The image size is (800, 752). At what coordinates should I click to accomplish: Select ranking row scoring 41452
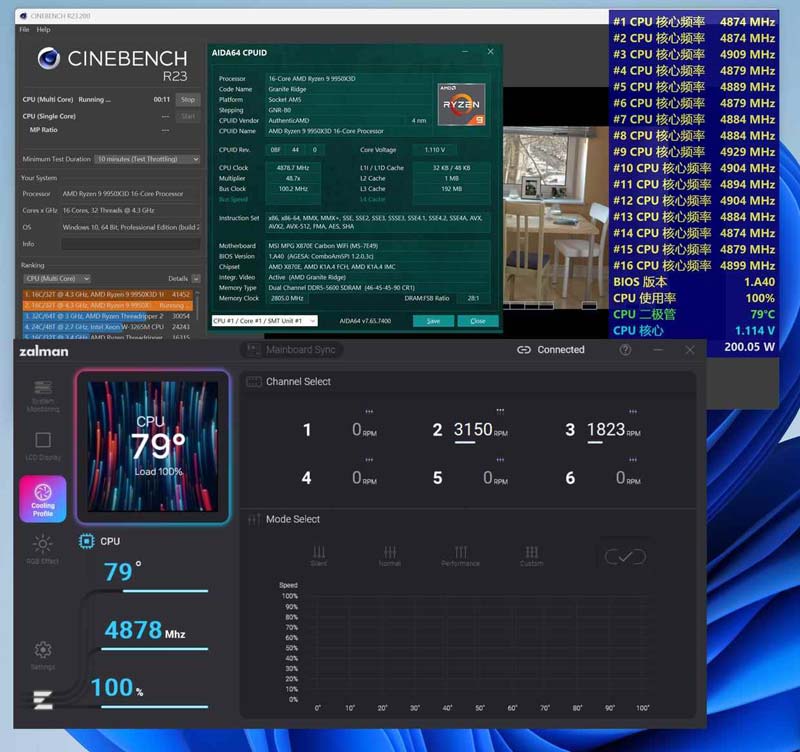(x=107, y=294)
